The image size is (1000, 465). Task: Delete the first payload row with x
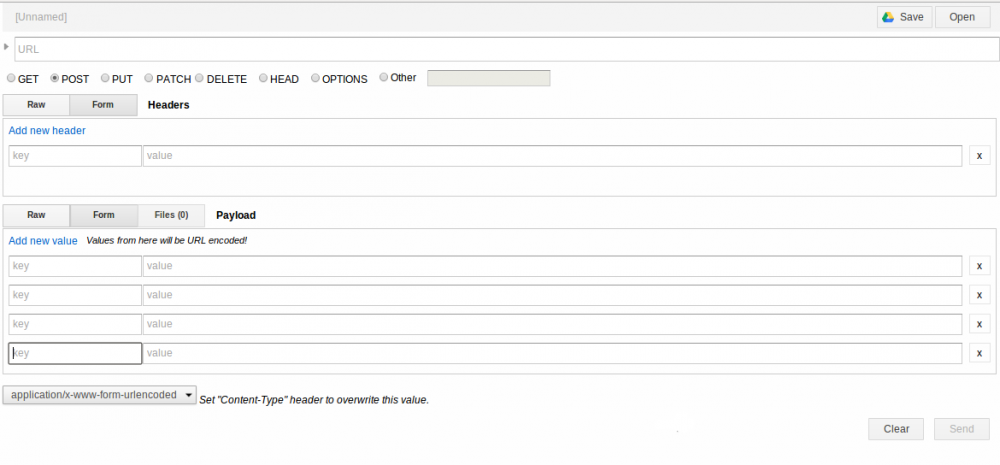coord(979,266)
